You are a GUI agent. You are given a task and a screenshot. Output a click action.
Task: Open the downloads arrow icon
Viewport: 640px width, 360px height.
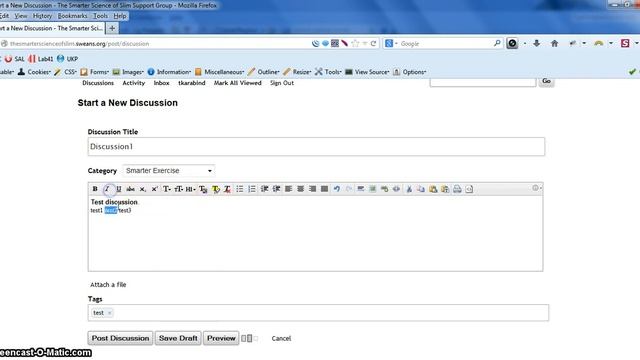point(537,43)
